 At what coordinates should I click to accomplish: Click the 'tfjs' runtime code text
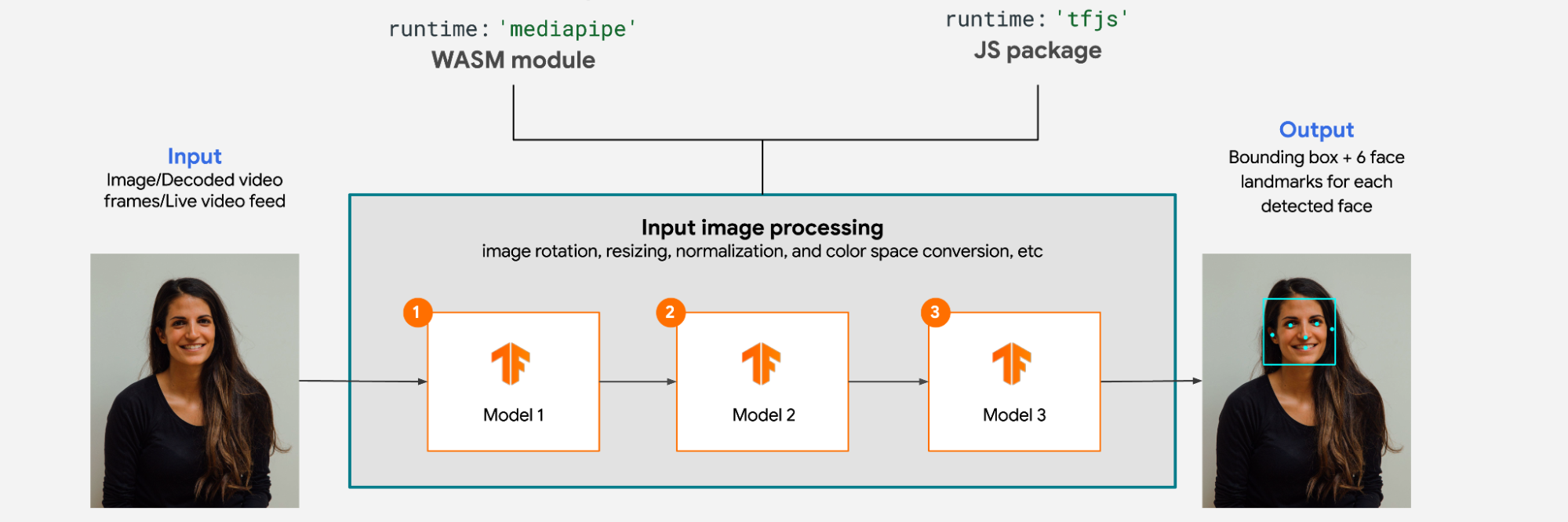click(1092, 20)
